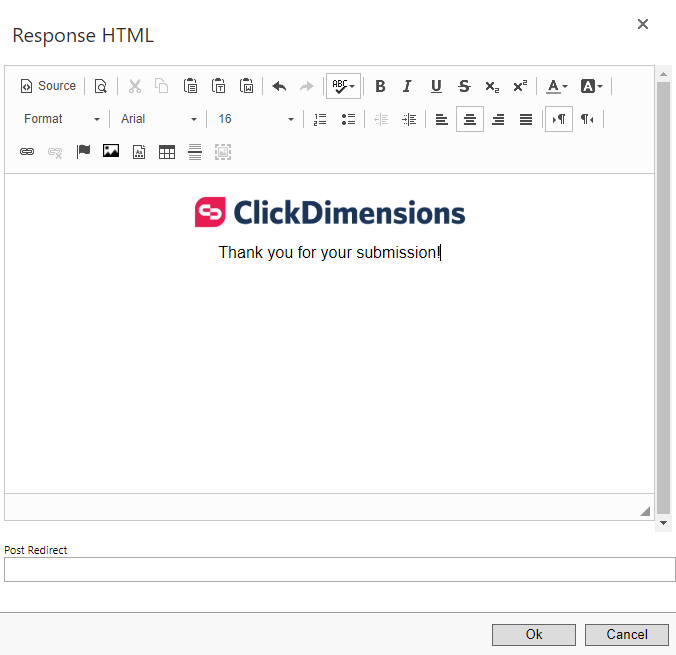Click the Unlink icon
Image resolution: width=676 pixels, height=655 pixels.
[55, 152]
